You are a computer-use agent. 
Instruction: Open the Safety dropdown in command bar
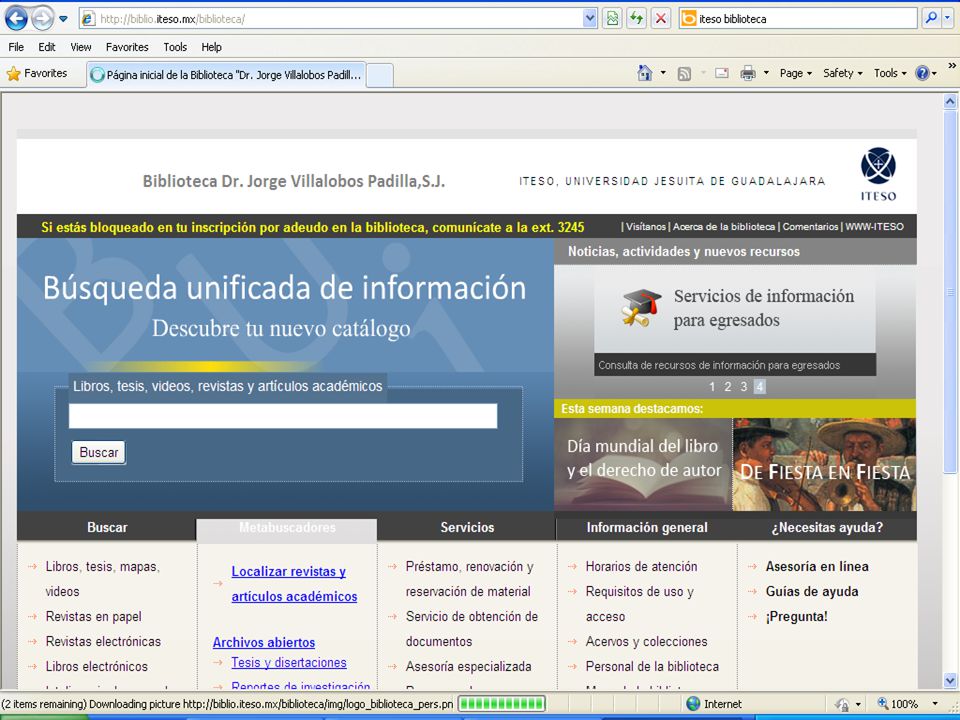tap(842, 73)
